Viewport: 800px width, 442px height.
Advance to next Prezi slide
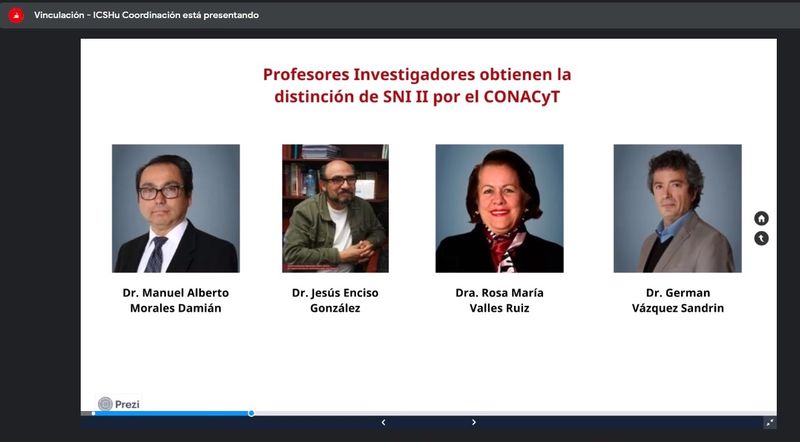pos(473,423)
